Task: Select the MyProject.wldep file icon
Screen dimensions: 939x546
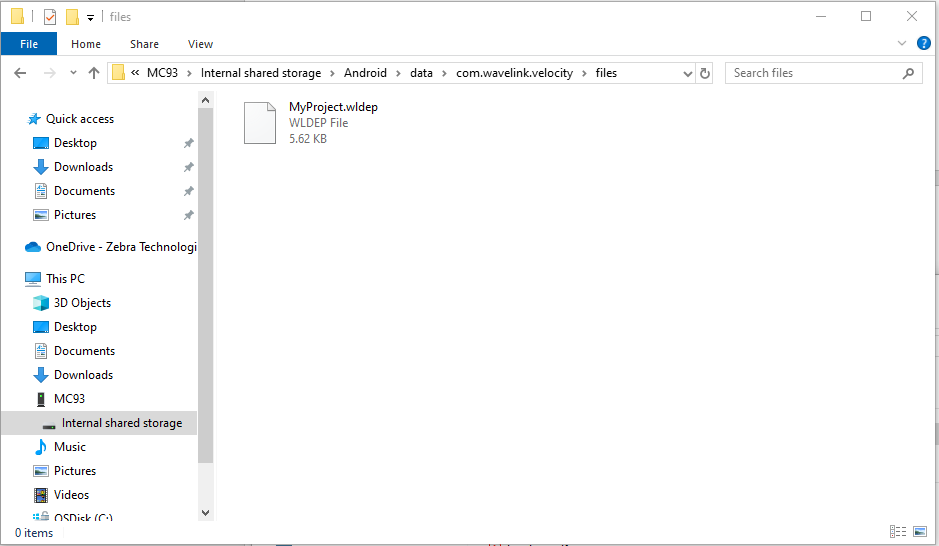Action: pos(260,123)
